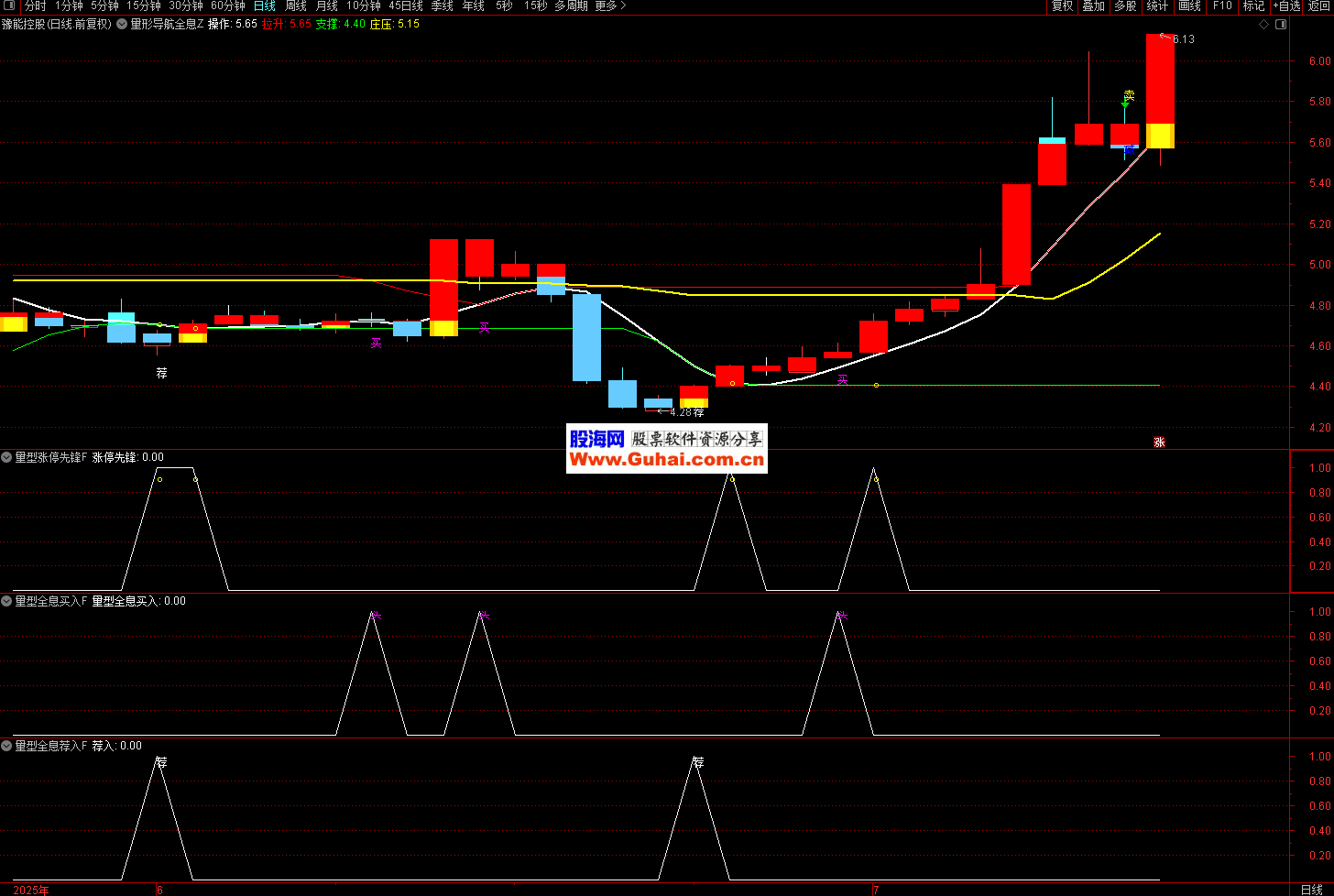Click the 买 signal marker under the first big red candle

tap(485, 326)
